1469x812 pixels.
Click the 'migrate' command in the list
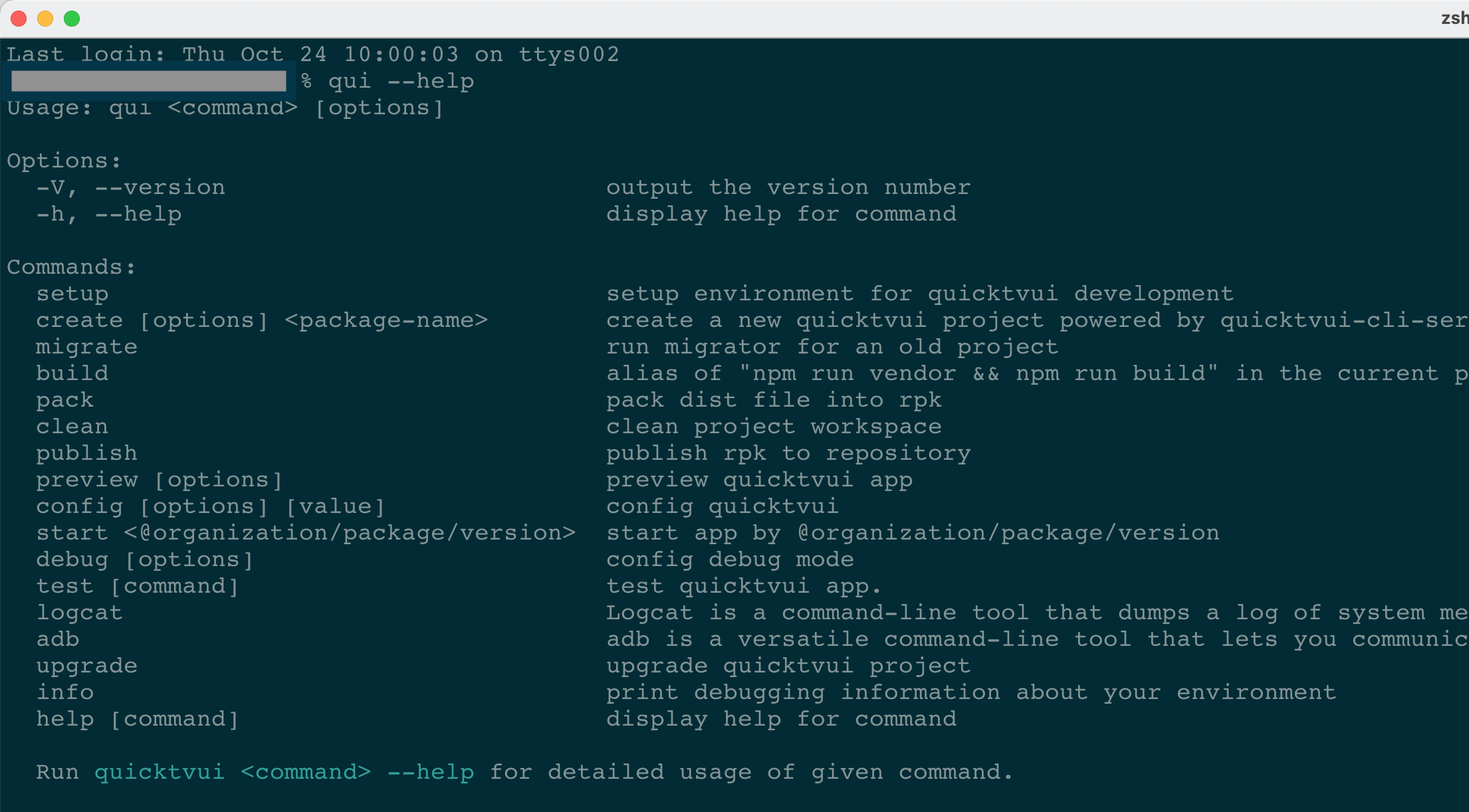pos(86,347)
